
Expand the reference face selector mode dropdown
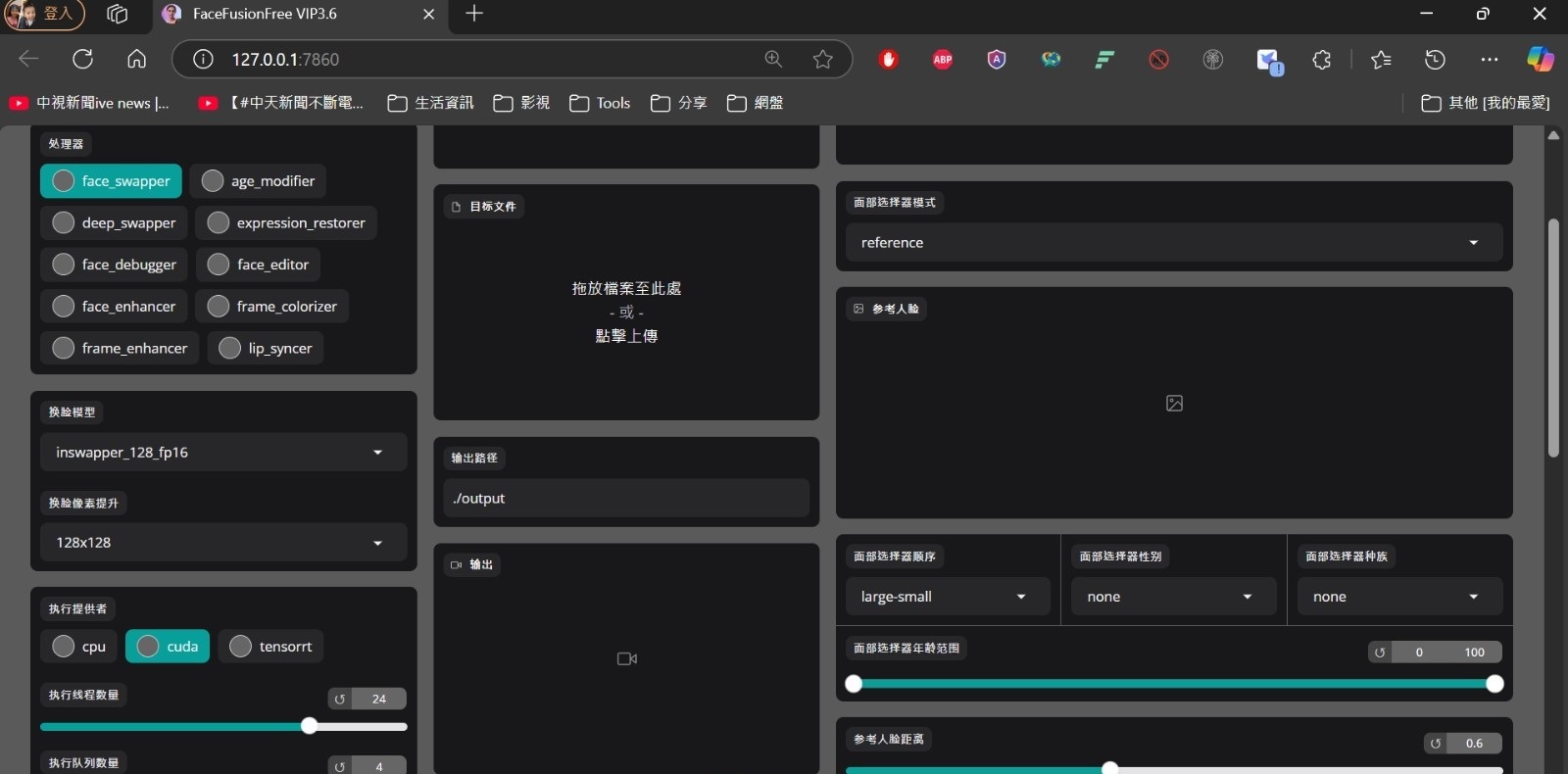[1173, 243]
